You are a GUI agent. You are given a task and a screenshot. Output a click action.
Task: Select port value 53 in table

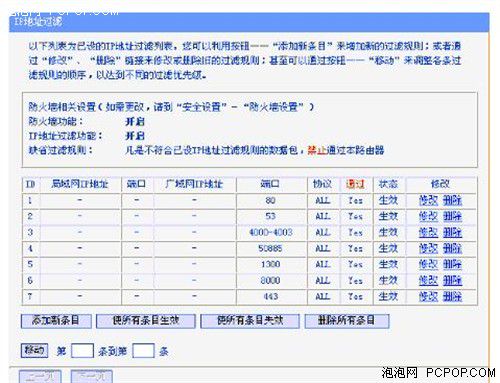(270, 216)
